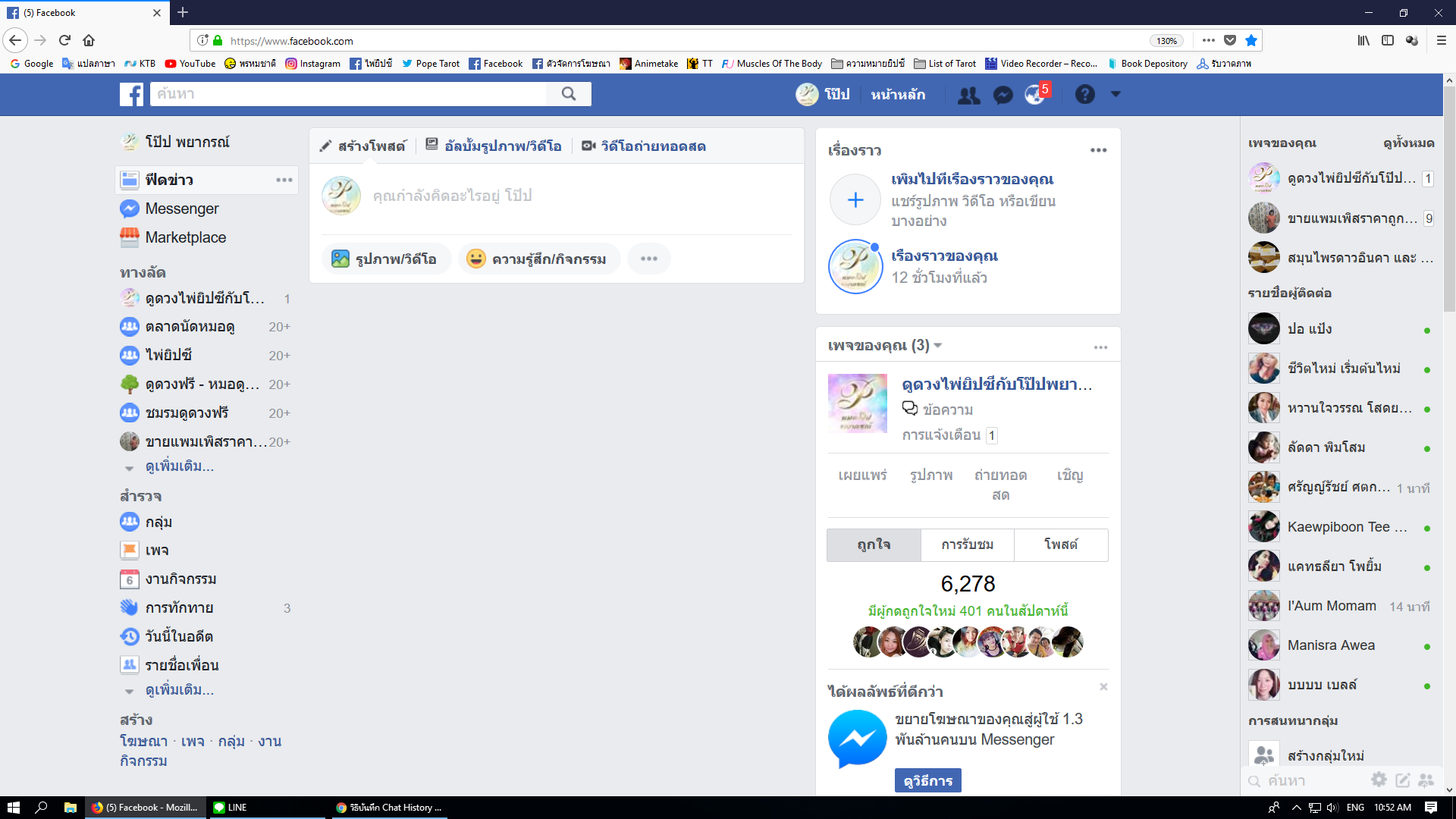Reload the page with the refresh button
The width and height of the screenshot is (1456, 819).
tap(64, 40)
